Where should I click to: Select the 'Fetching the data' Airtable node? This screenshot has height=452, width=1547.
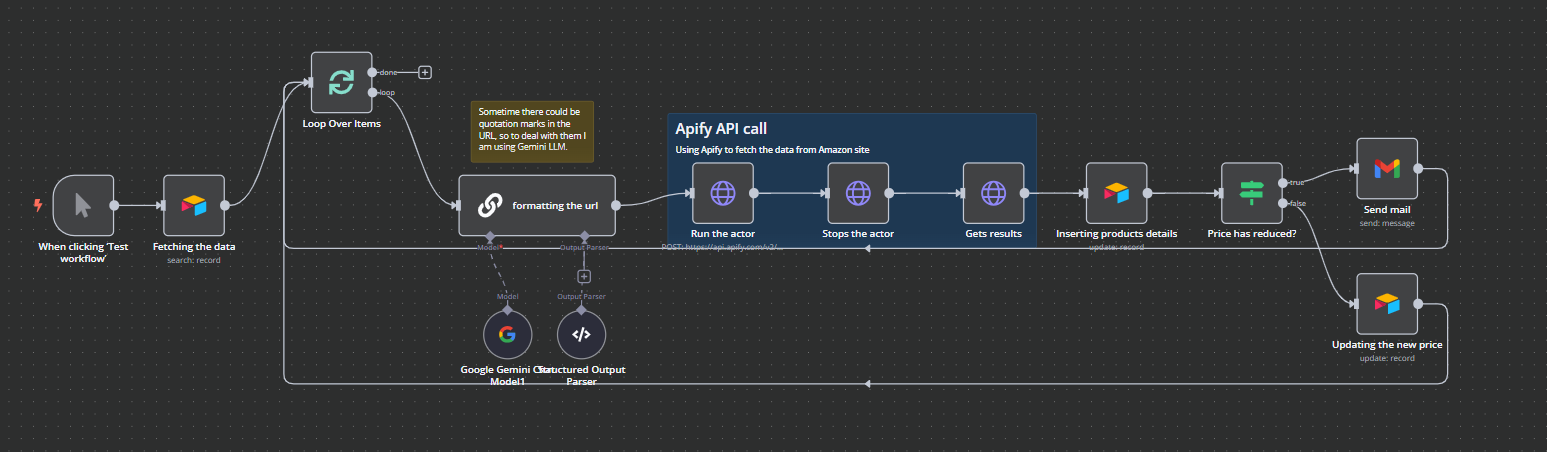pos(194,205)
